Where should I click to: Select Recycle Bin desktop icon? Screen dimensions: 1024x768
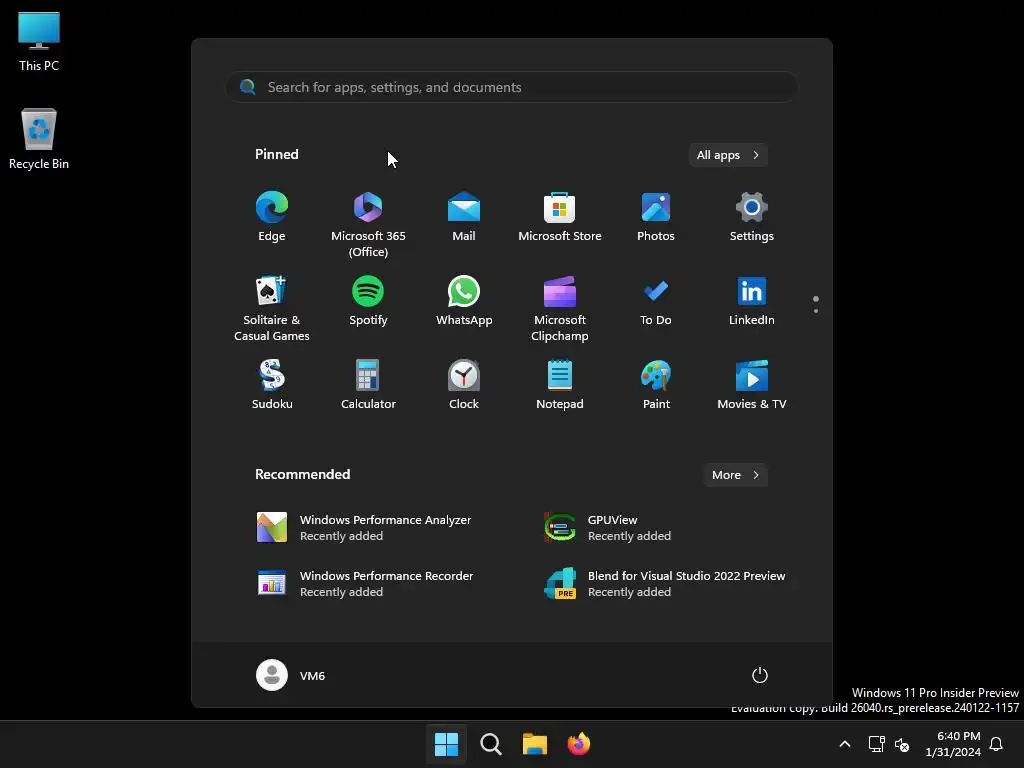[39, 139]
